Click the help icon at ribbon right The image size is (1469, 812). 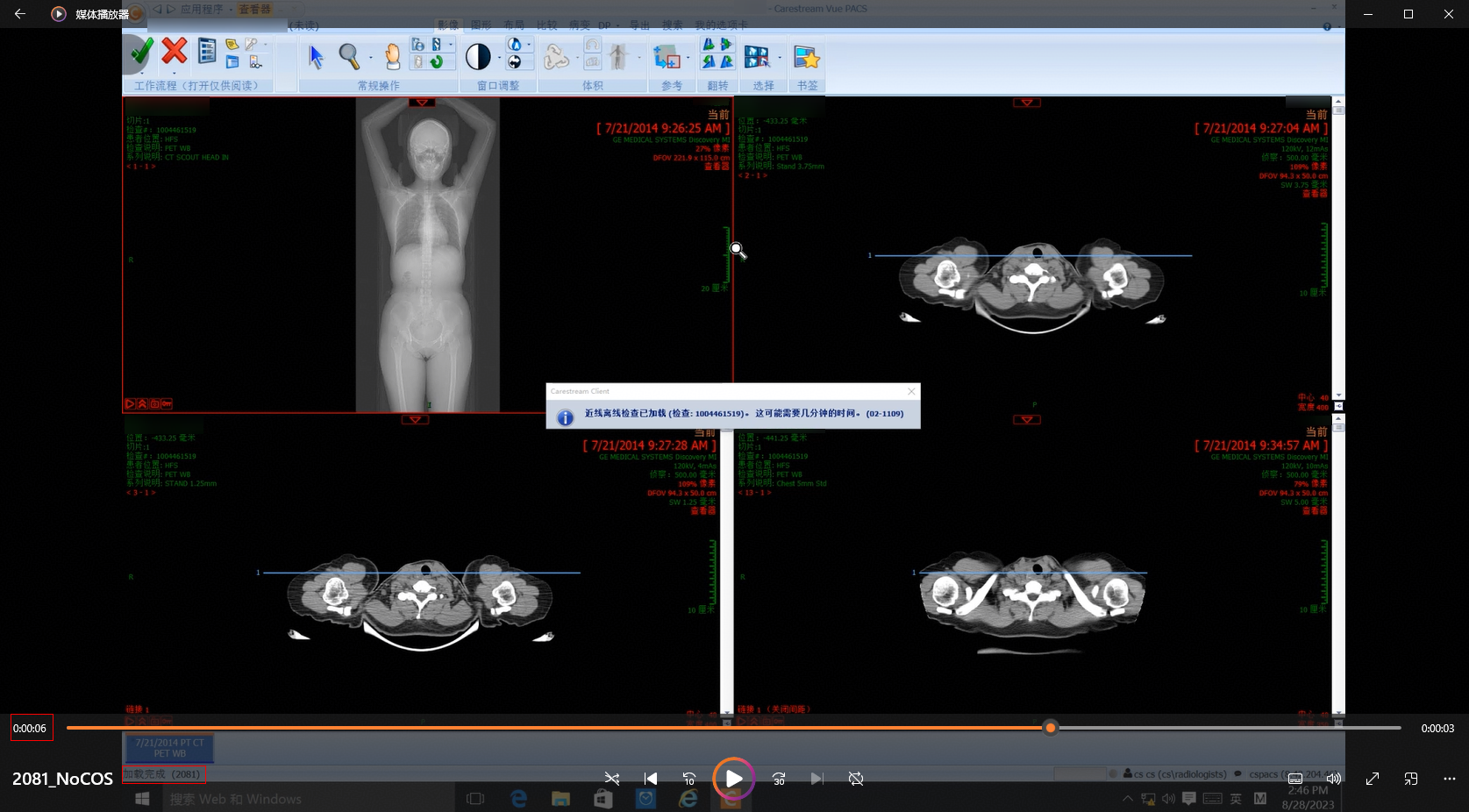pyautogui.click(x=1327, y=27)
